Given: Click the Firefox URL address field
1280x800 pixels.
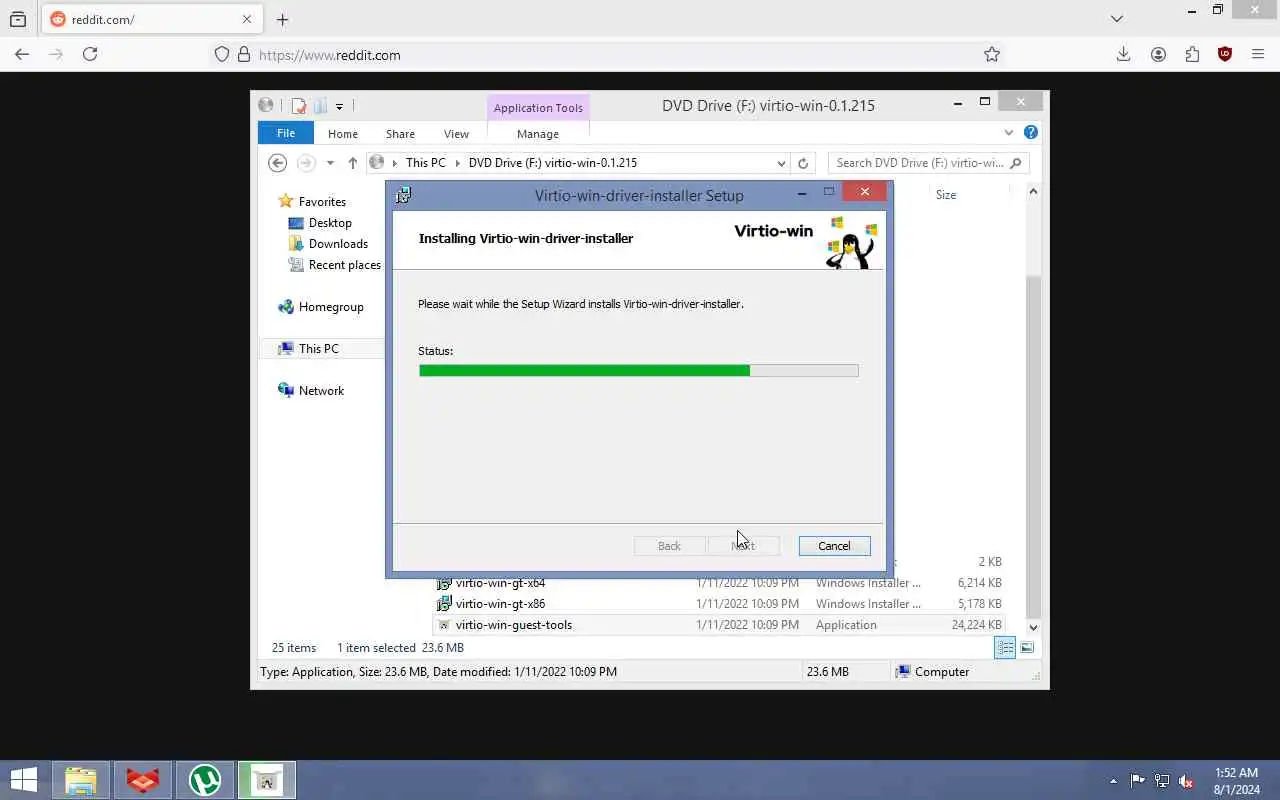Looking at the screenshot, I should (x=610, y=55).
